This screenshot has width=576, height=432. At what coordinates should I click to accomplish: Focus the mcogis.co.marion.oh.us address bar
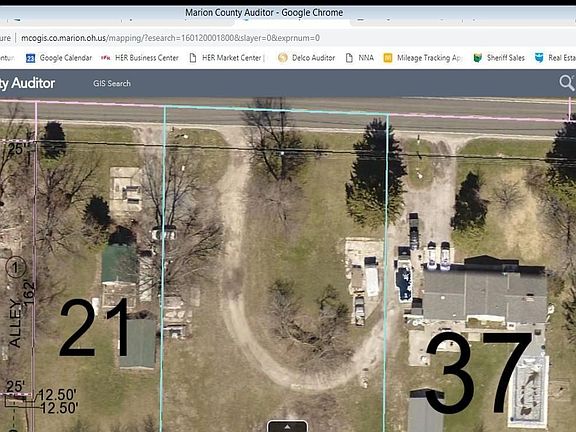170,38
